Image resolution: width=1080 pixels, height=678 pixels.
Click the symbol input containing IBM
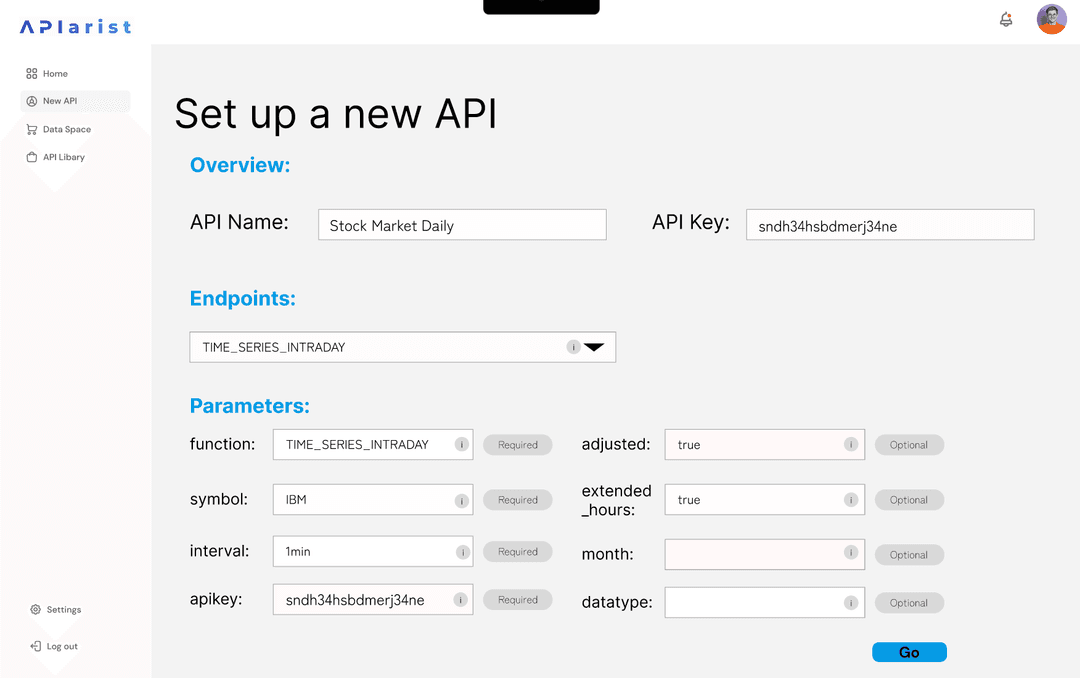click(x=373, y=500)
